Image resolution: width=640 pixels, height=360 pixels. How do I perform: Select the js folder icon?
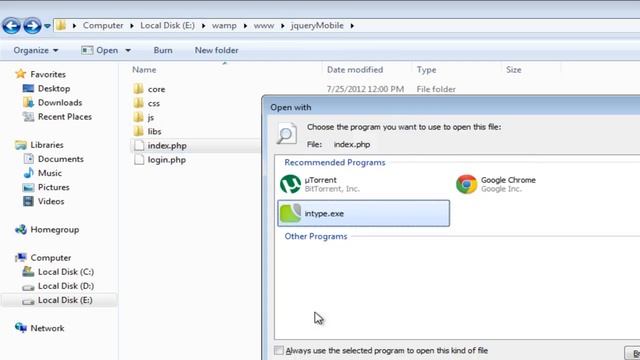point(139,117)
